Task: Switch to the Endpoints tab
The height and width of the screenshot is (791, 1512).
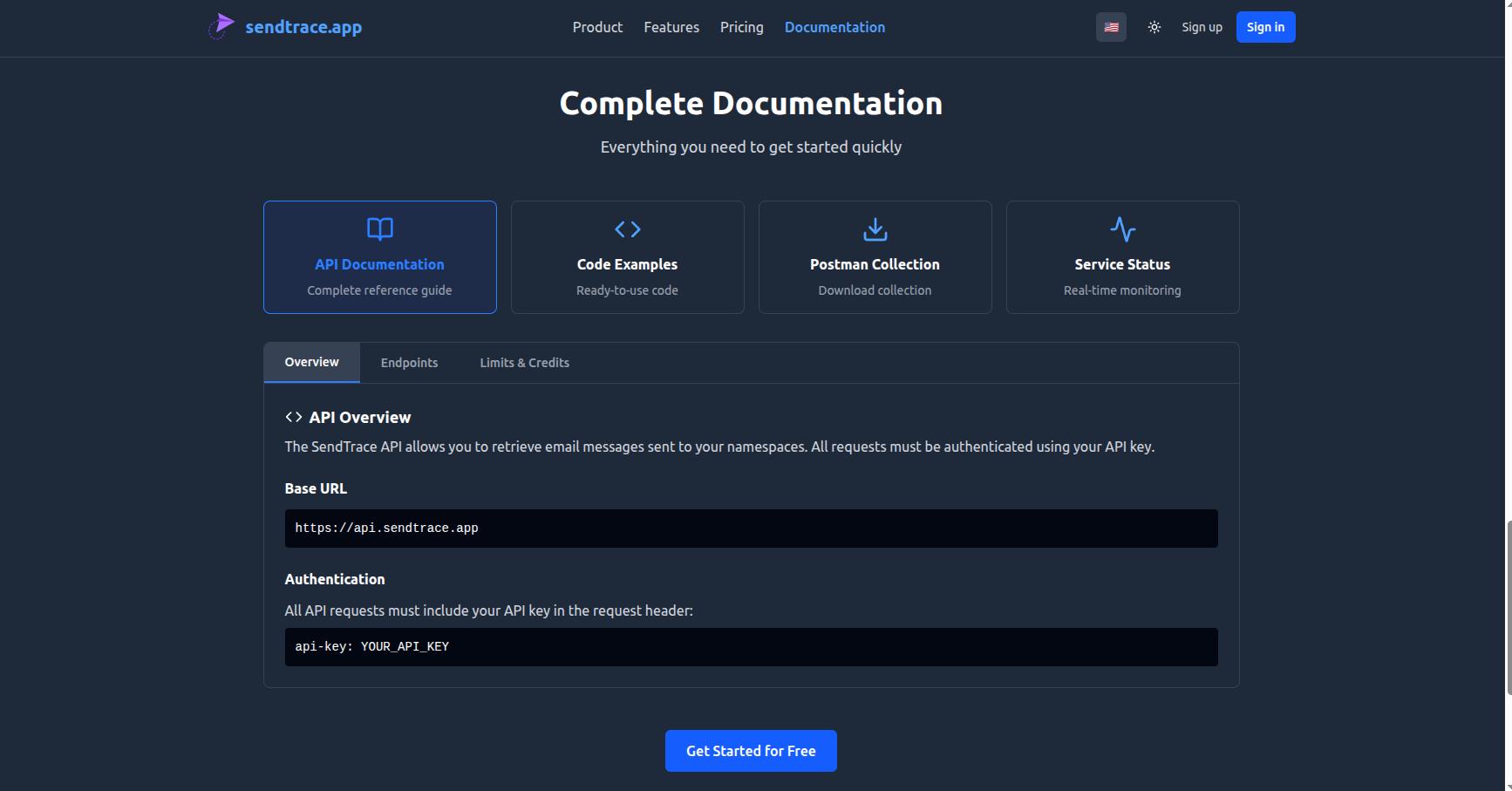Action: (409, 363)
